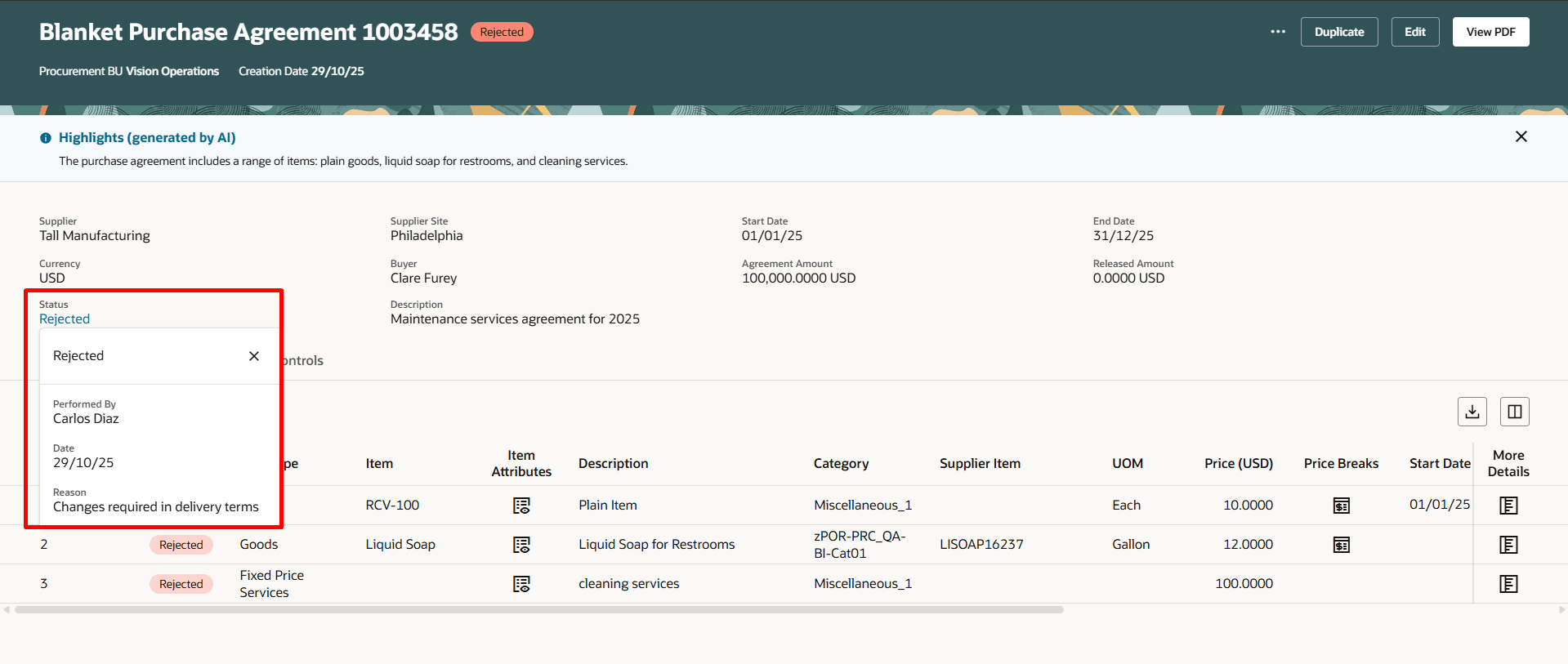Click the Plain Item description cell

tap(608, 505)
